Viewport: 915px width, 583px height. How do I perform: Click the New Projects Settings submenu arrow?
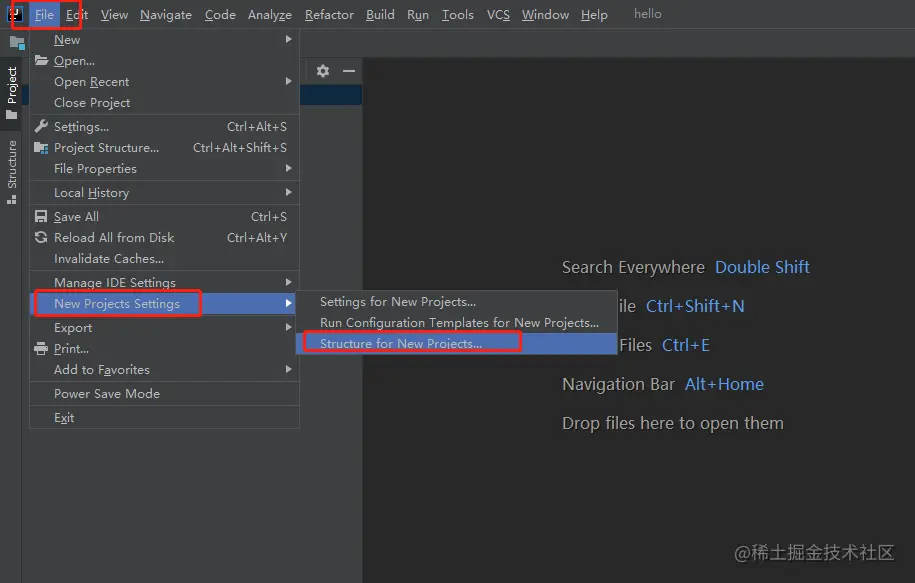coord(288,303)
